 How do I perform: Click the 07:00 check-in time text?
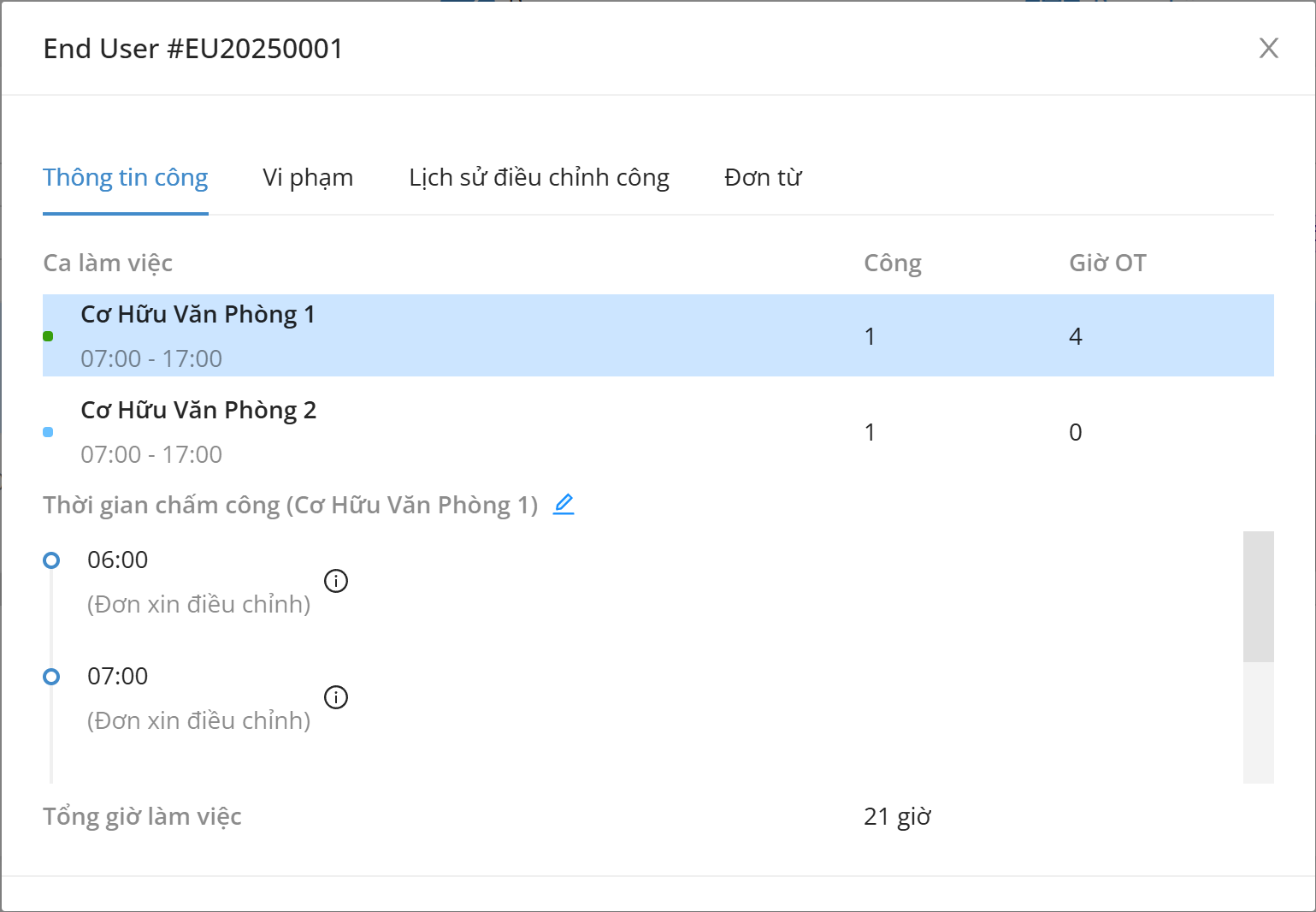[x=118, y=677]
